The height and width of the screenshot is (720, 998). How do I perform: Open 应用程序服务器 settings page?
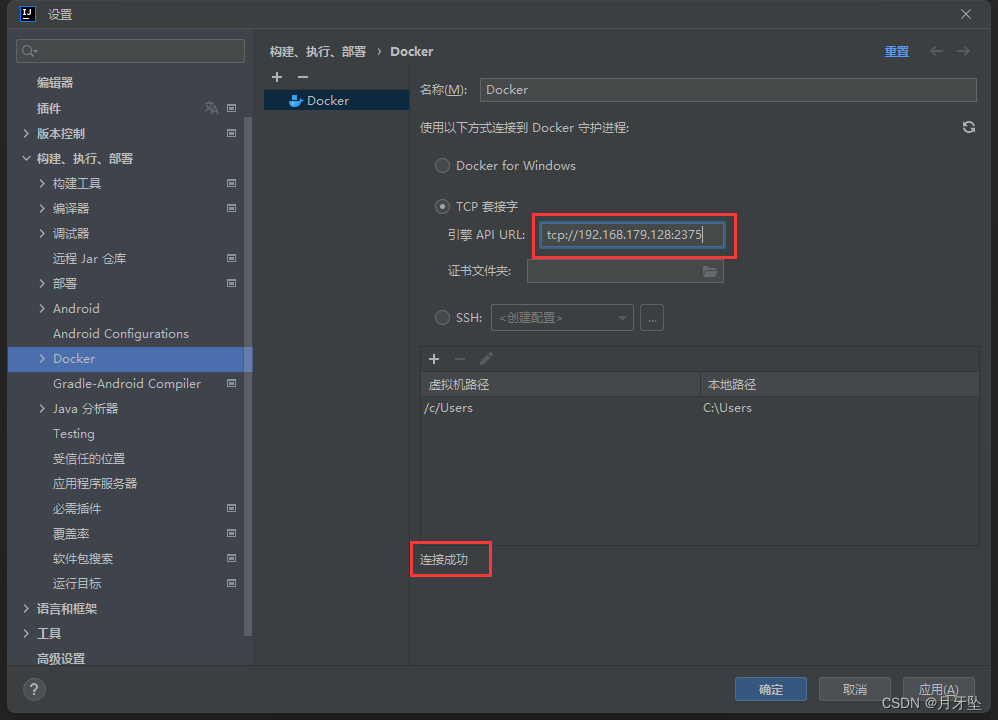pos(95,483)
